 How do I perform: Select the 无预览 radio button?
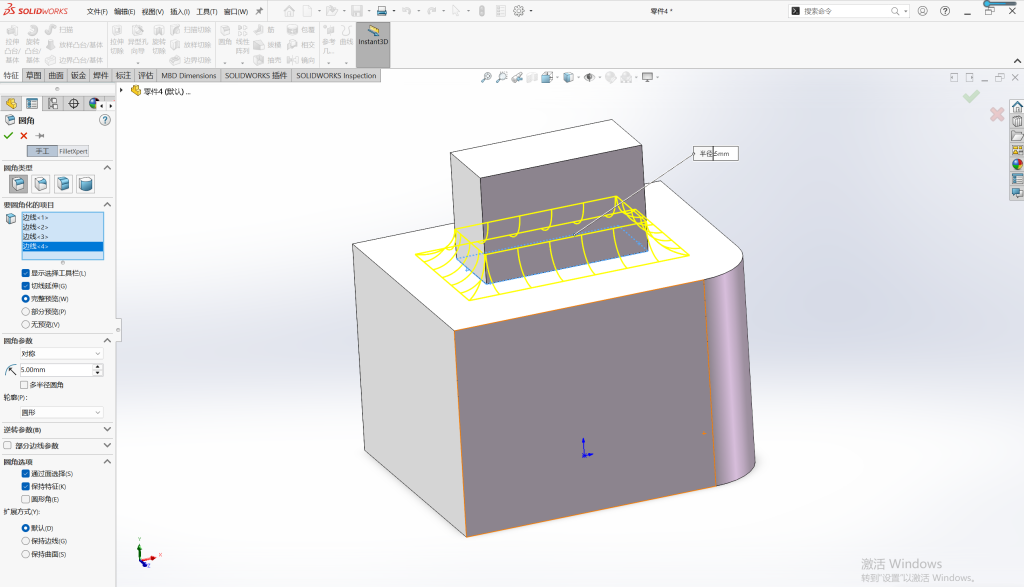25,325
